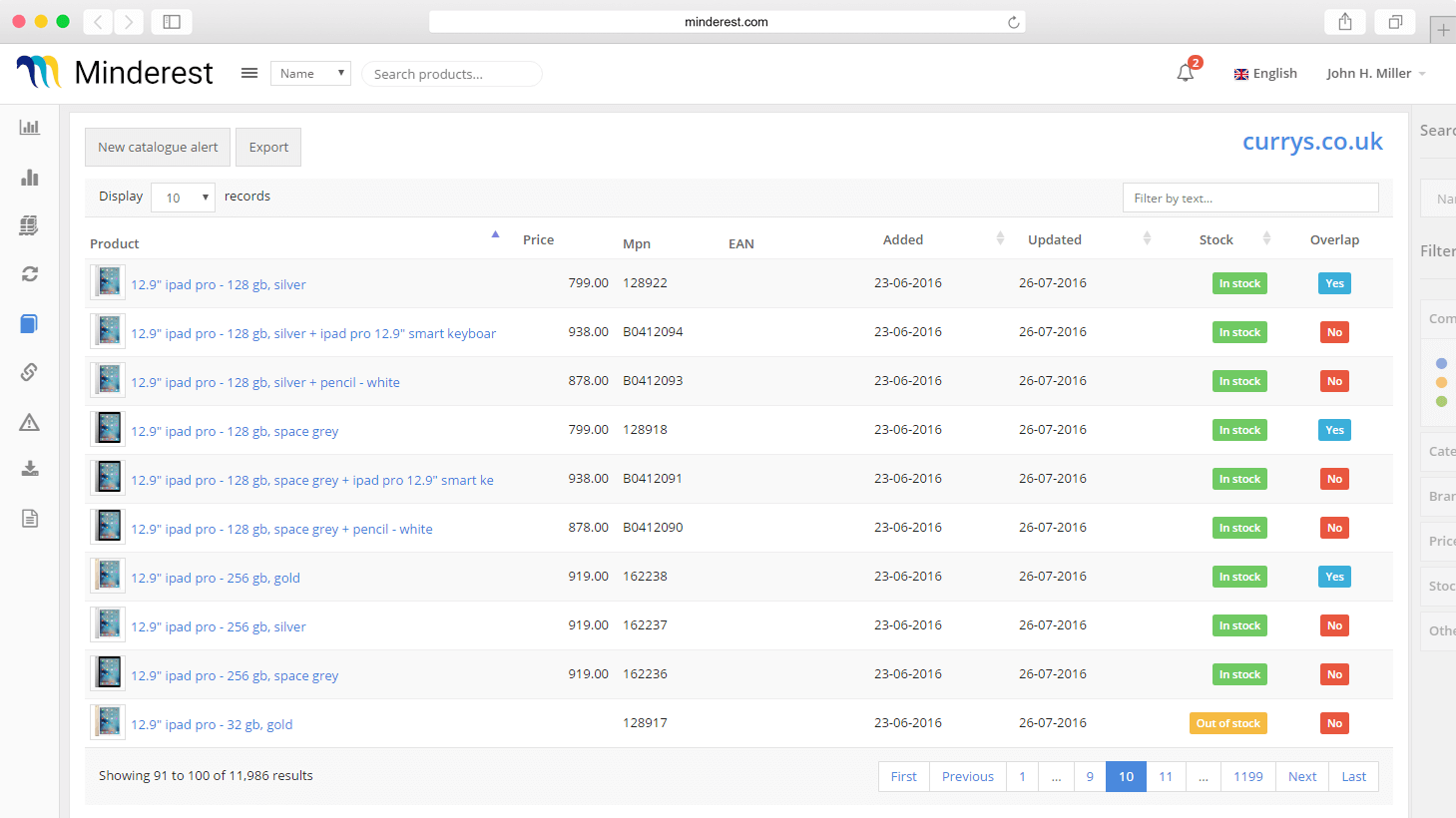The image size is (1456, 818).
Task: Sort by Stock column sort arrows
Action: point(1266,238)
